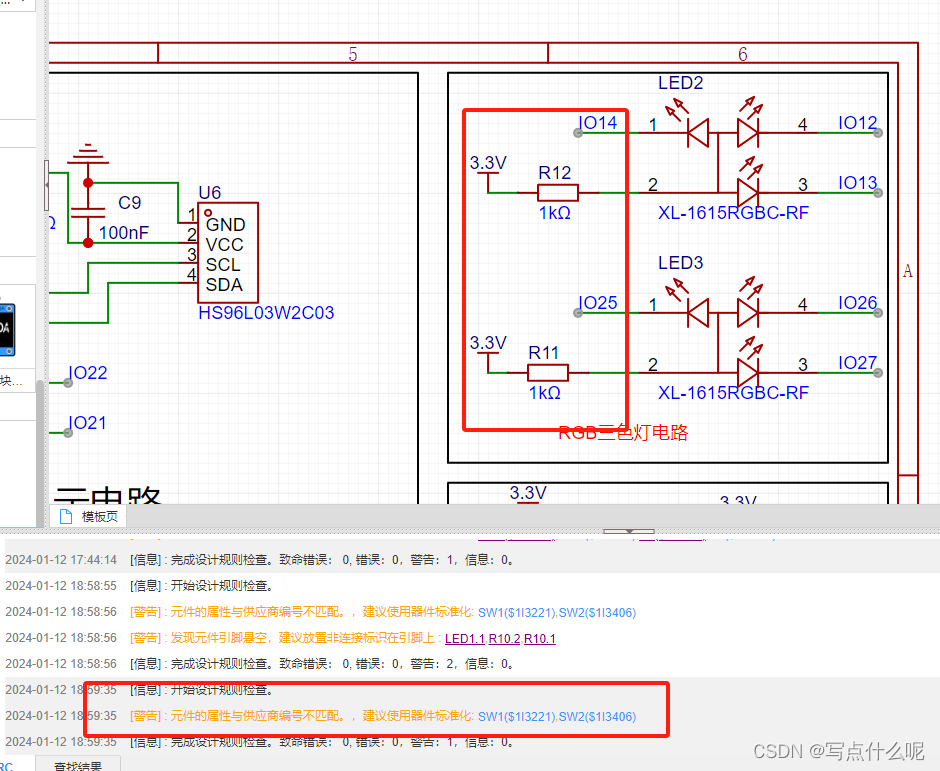Open the LED1.1 link in the warning log

[x=465, y=639]
